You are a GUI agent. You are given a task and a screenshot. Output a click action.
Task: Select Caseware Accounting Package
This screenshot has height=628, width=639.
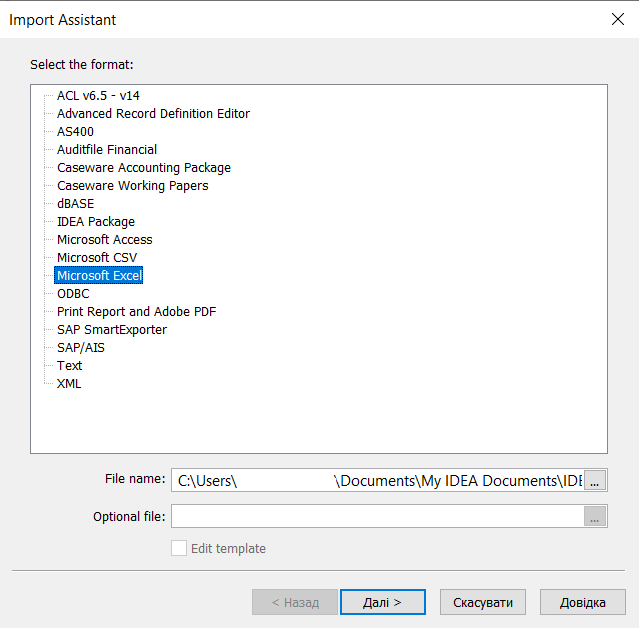tap(144, 167)
